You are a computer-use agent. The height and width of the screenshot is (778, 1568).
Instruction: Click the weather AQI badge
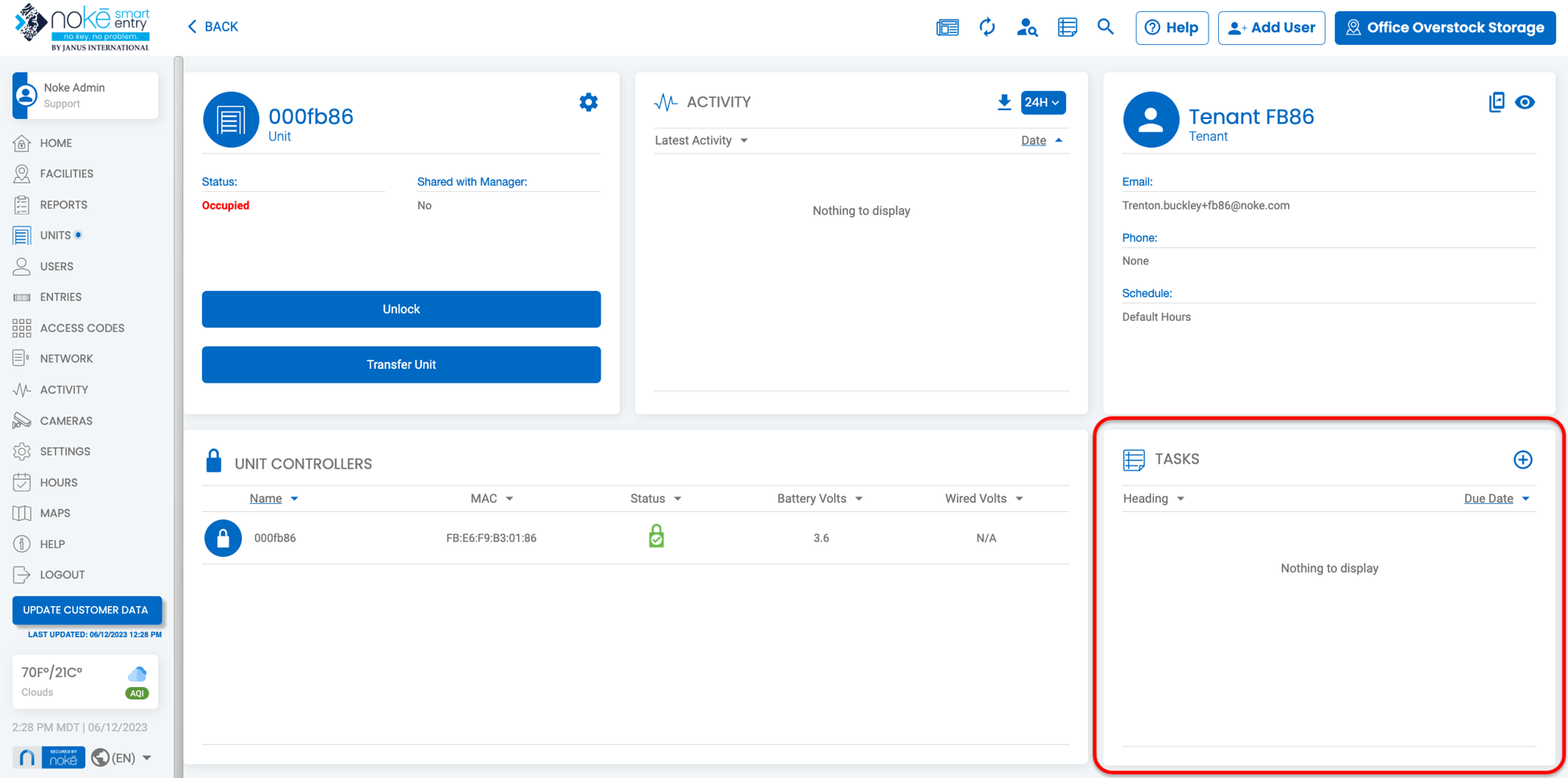(x=138, y=693)
